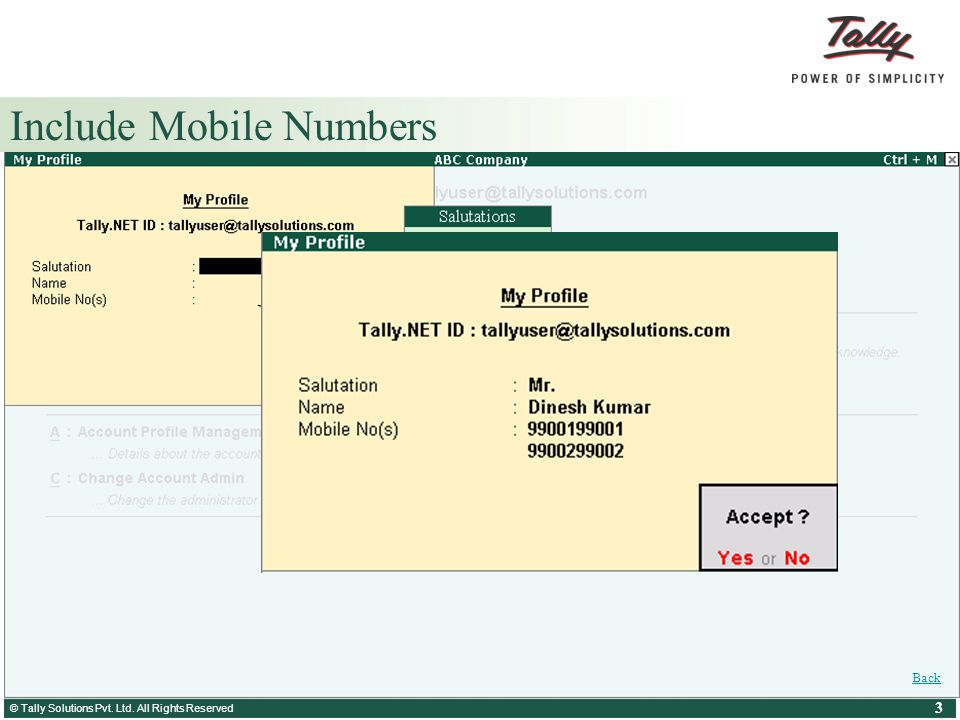Close the window with the X button

[x=951, y=159]
